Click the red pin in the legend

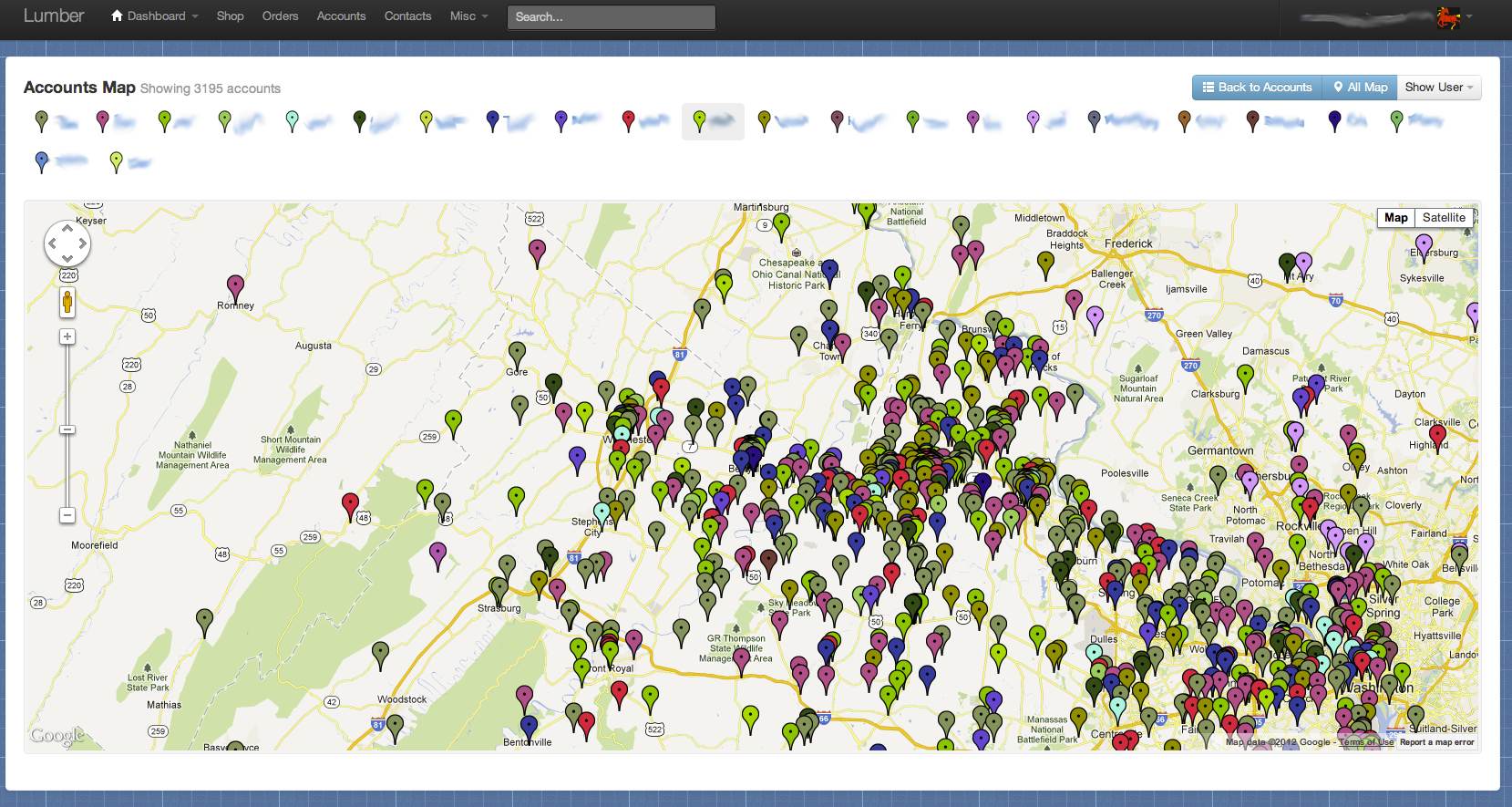628,120
